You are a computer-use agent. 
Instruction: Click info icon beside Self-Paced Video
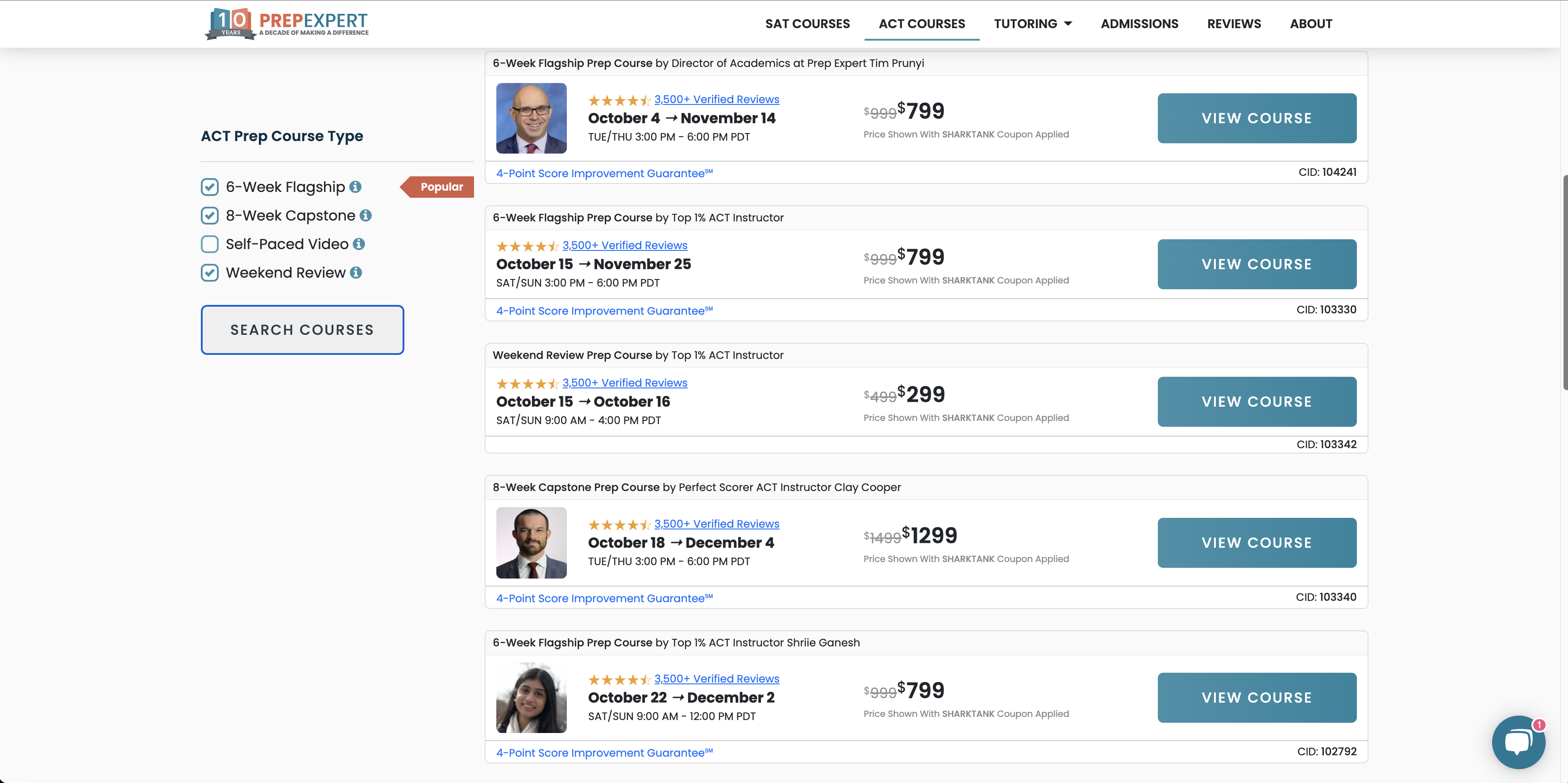coord(359,244)
